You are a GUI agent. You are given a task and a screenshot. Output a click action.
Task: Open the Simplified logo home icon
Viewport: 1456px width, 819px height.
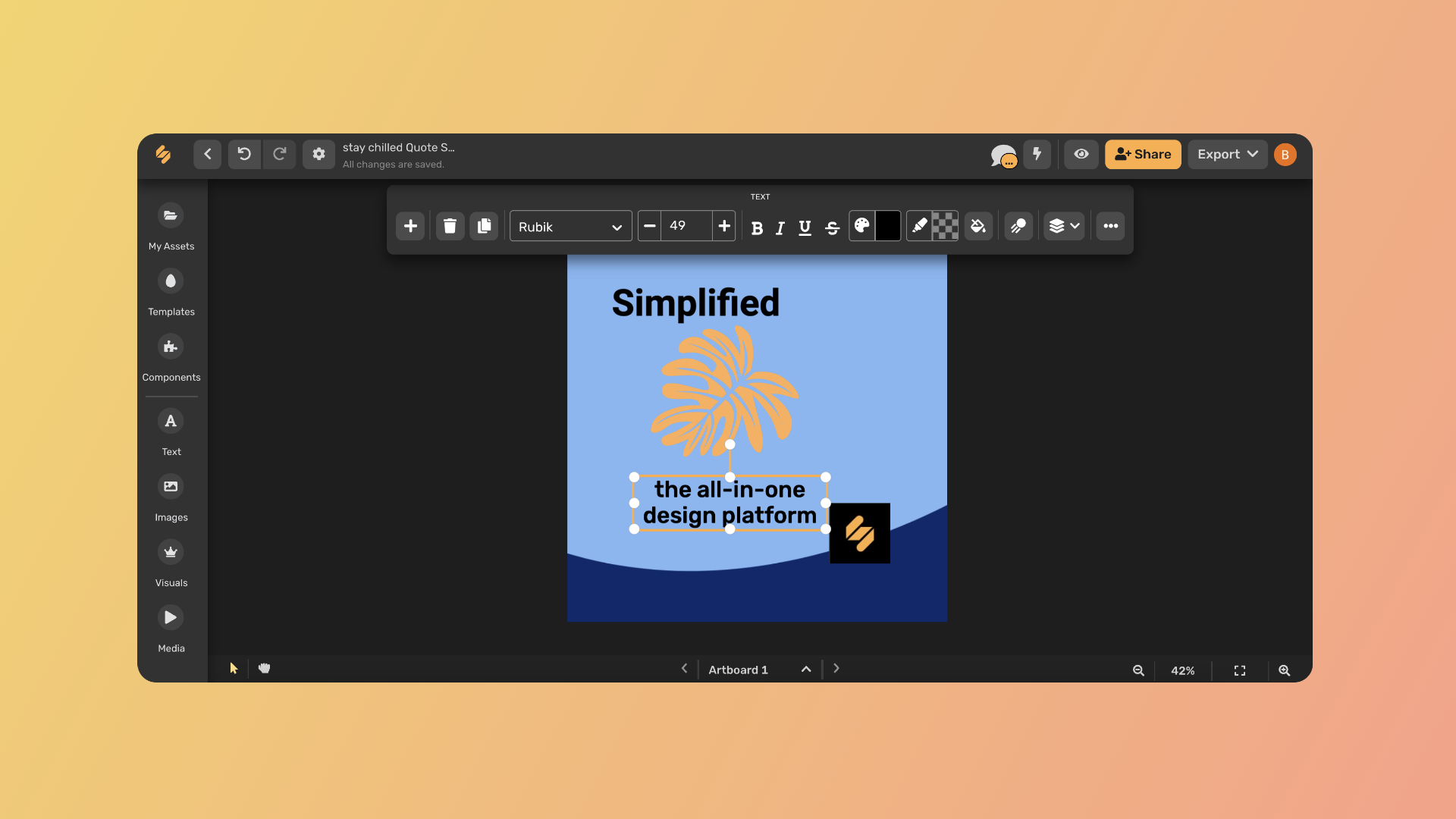tap(163, 154)
